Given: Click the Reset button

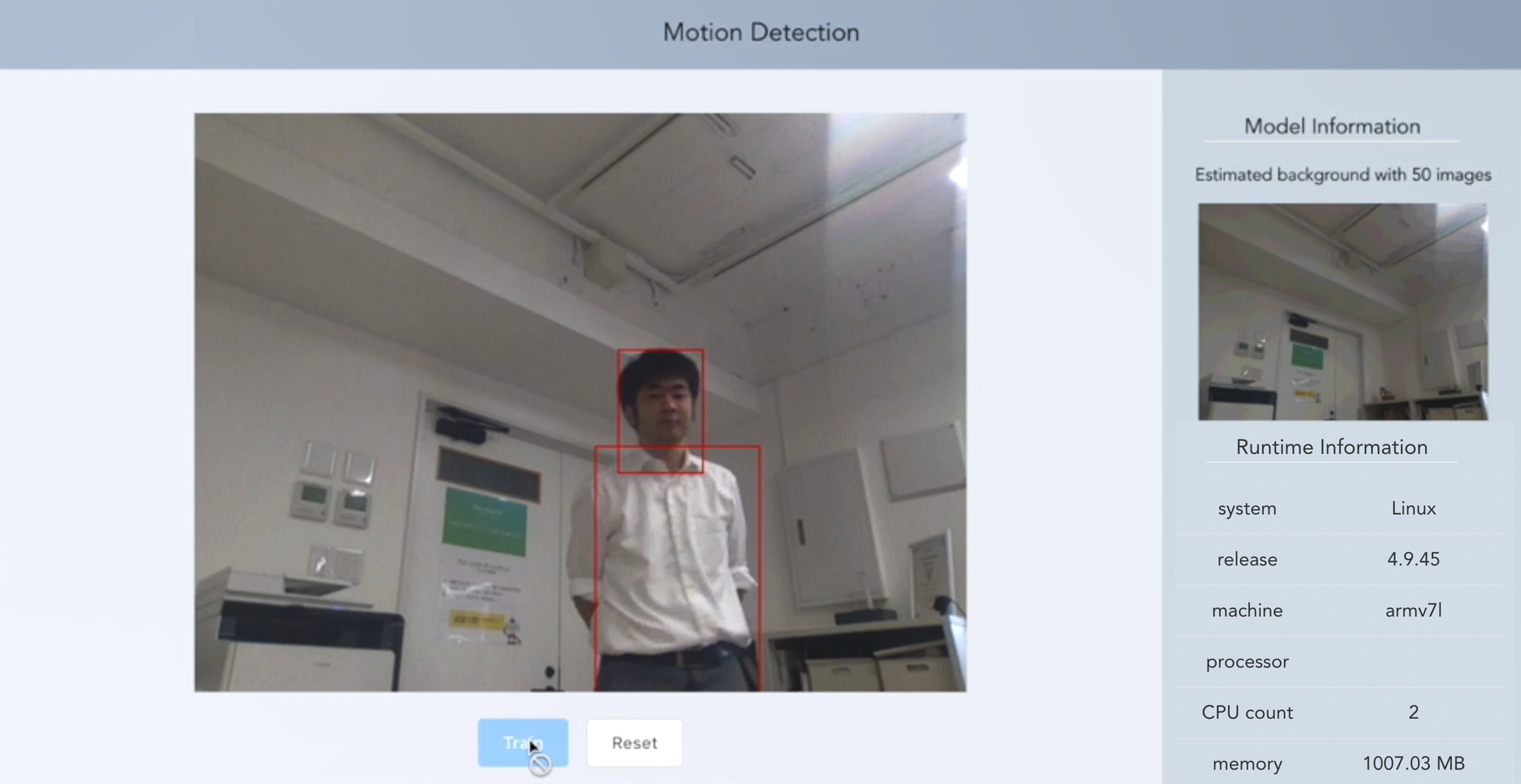Looking at the screenshot, I should point(634,743).
